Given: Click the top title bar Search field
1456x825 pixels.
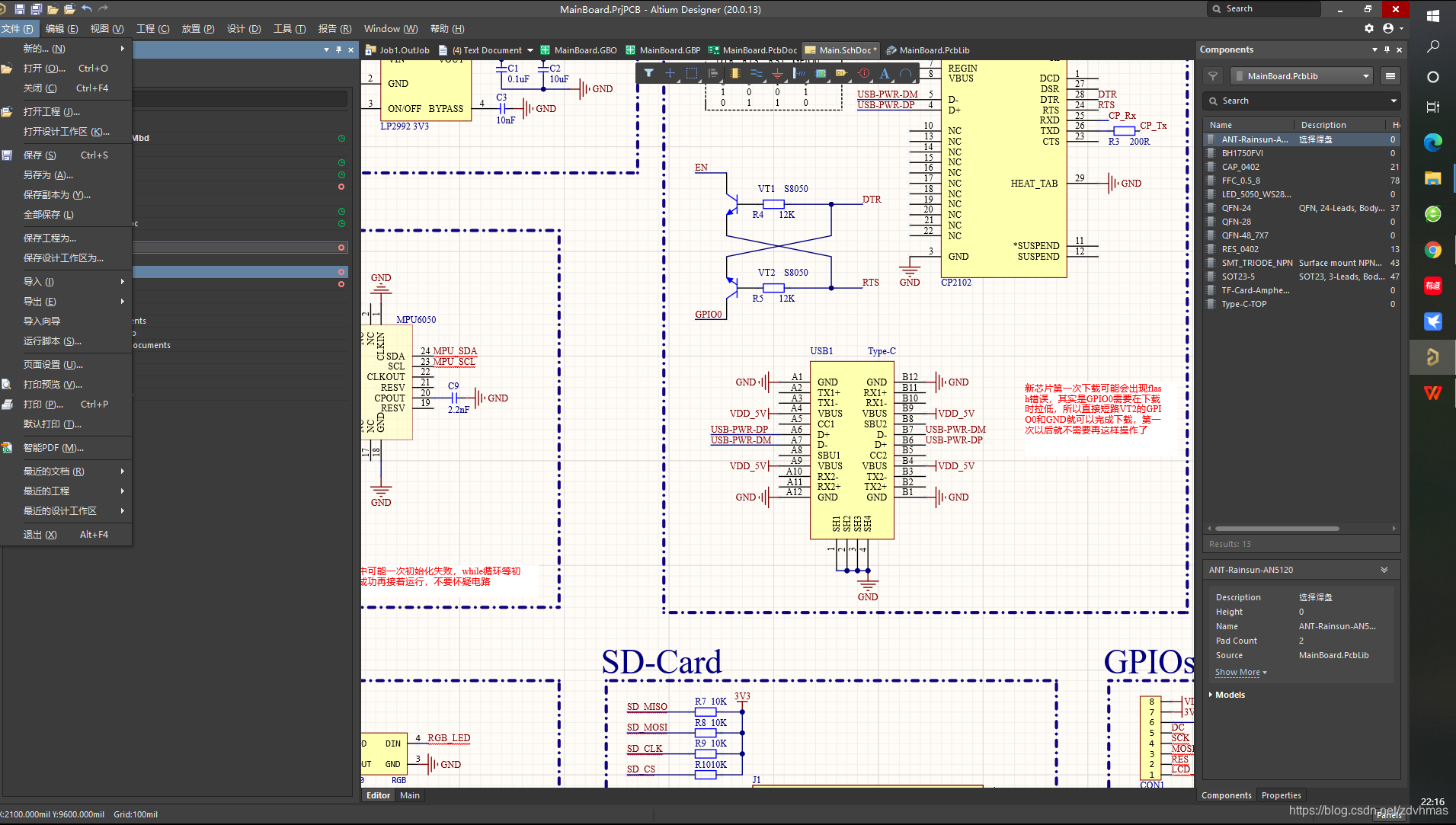Looking at the screenshot, I should click(1263, 8).
